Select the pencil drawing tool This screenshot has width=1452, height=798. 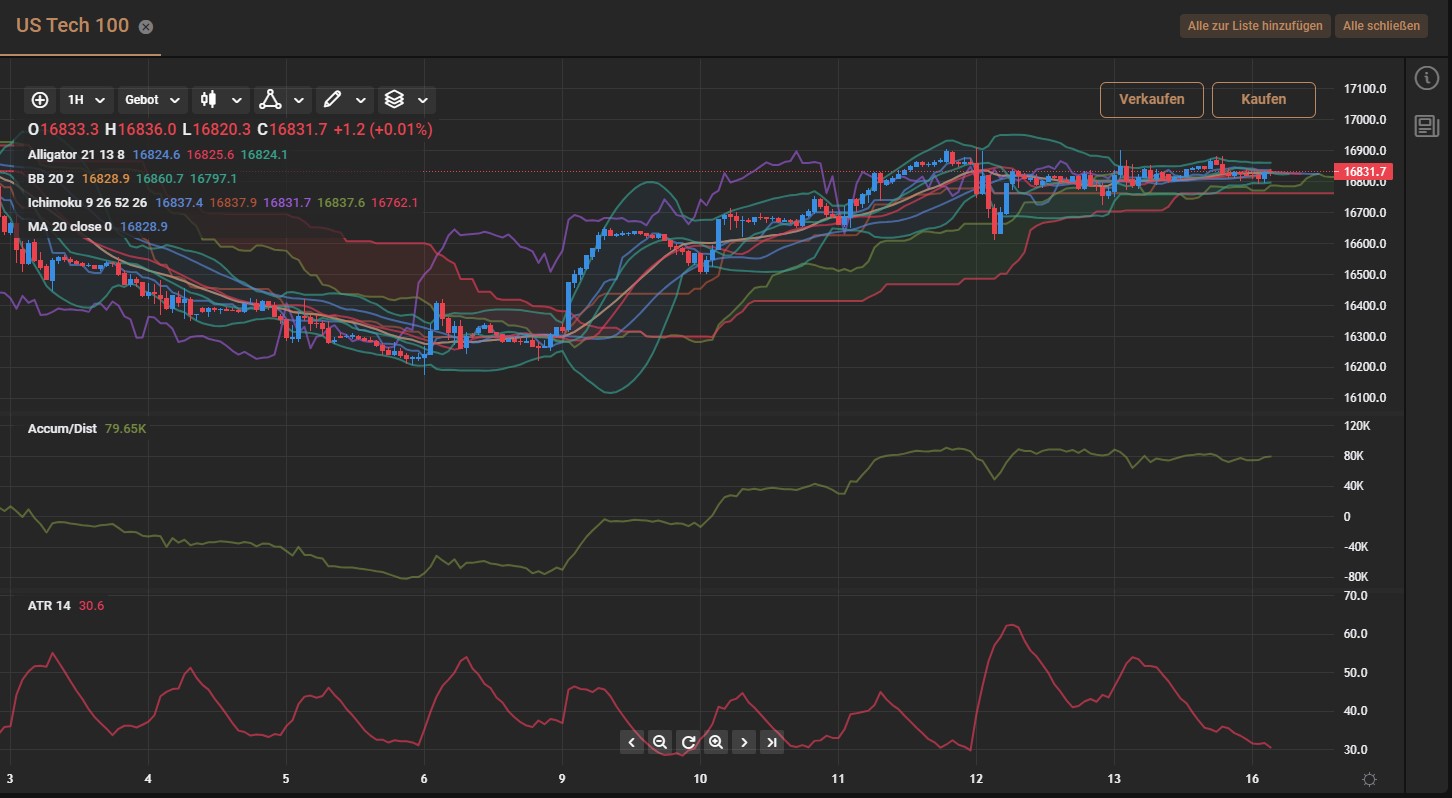pos(333,100)
